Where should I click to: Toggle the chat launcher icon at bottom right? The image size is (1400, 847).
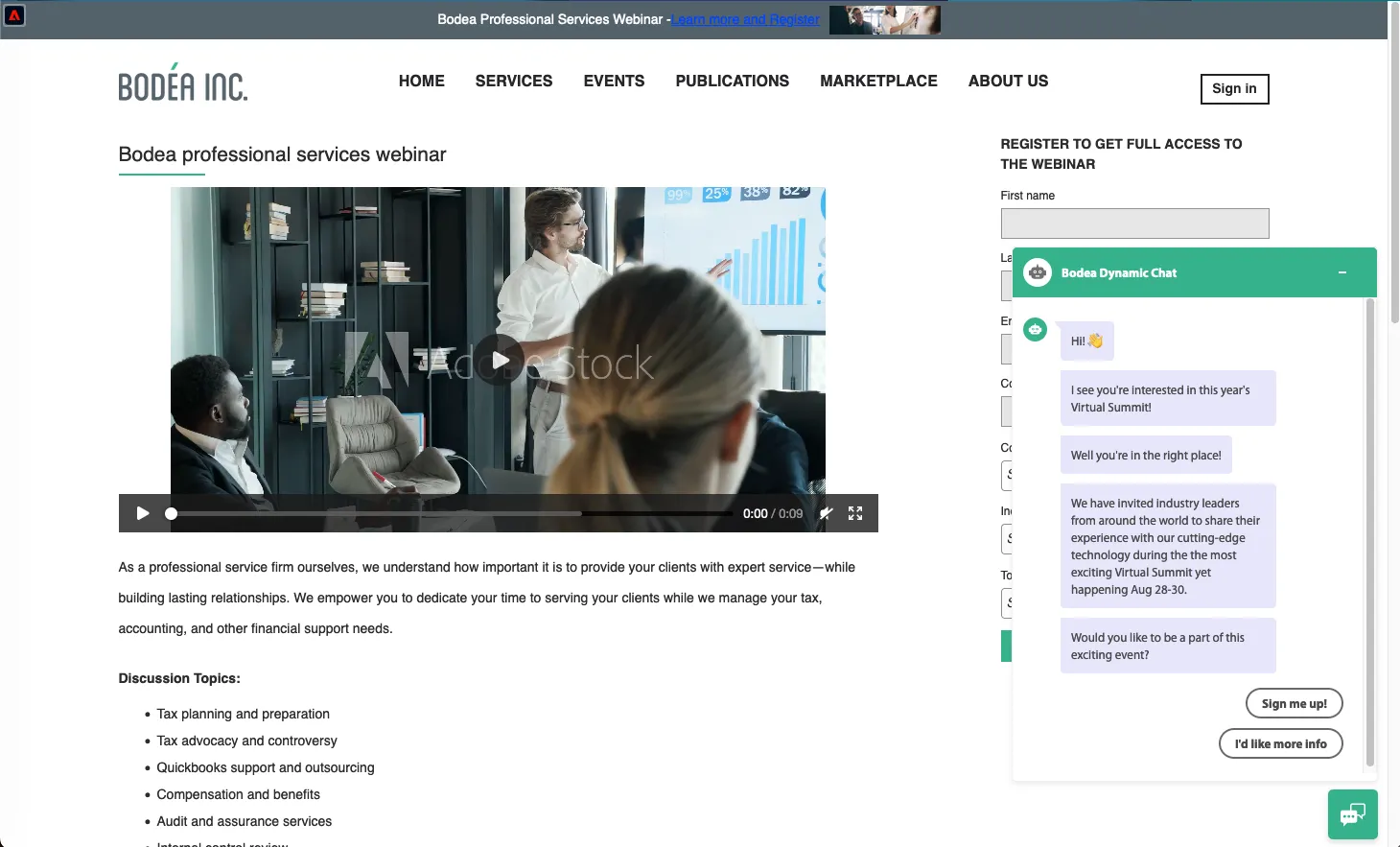[1353, 814]
